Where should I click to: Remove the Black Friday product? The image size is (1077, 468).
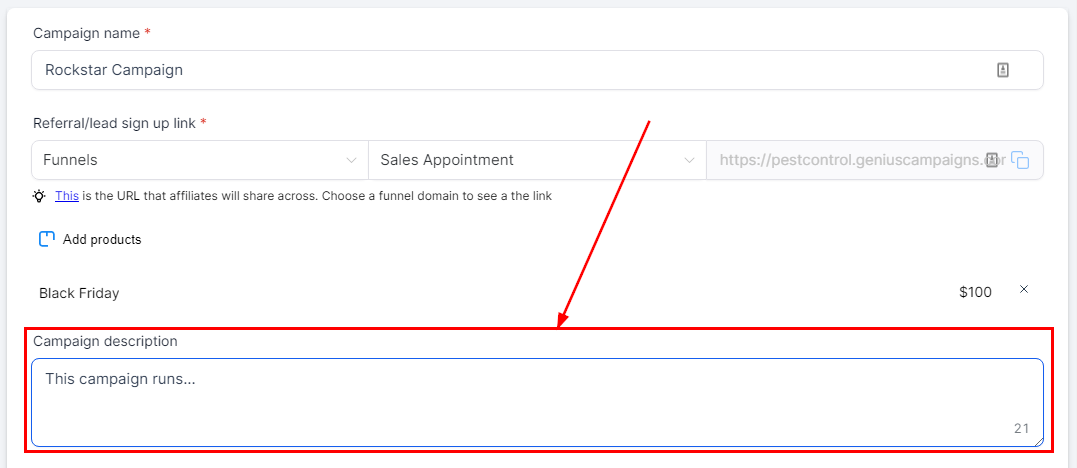pyautogui.click(x=1023, y=290)
